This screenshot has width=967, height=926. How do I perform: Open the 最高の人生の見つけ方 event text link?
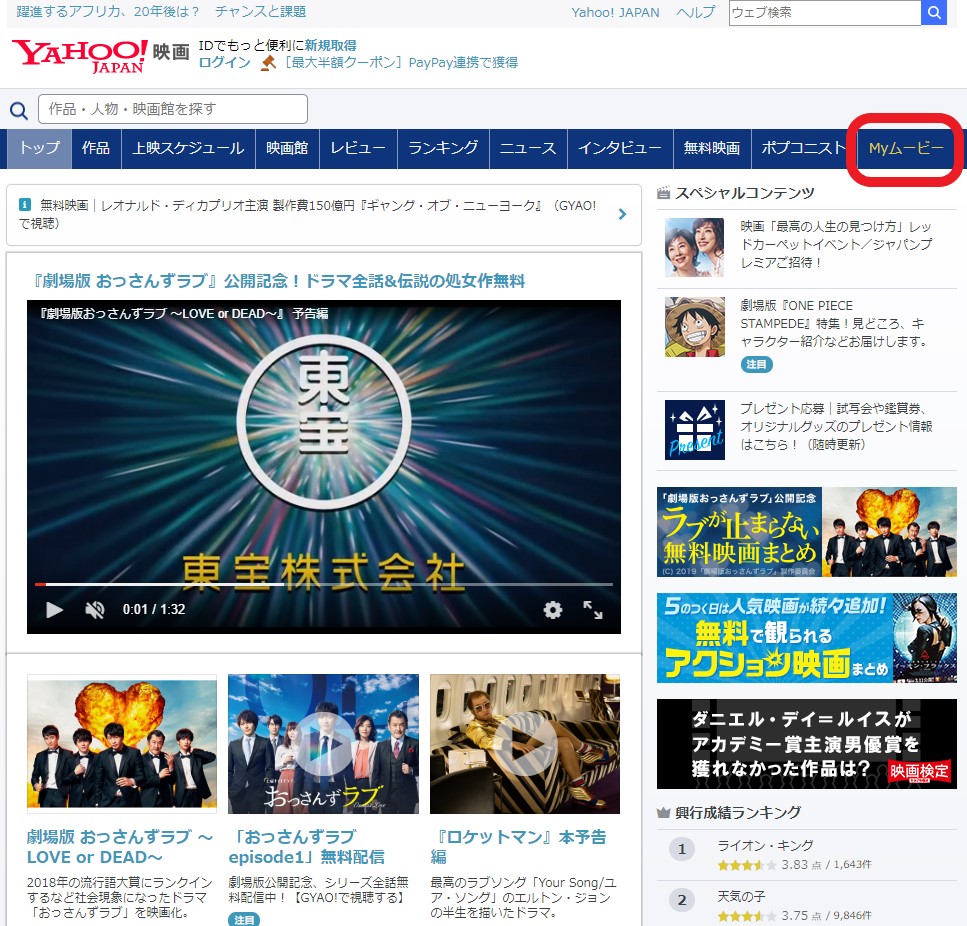point(836,245)
